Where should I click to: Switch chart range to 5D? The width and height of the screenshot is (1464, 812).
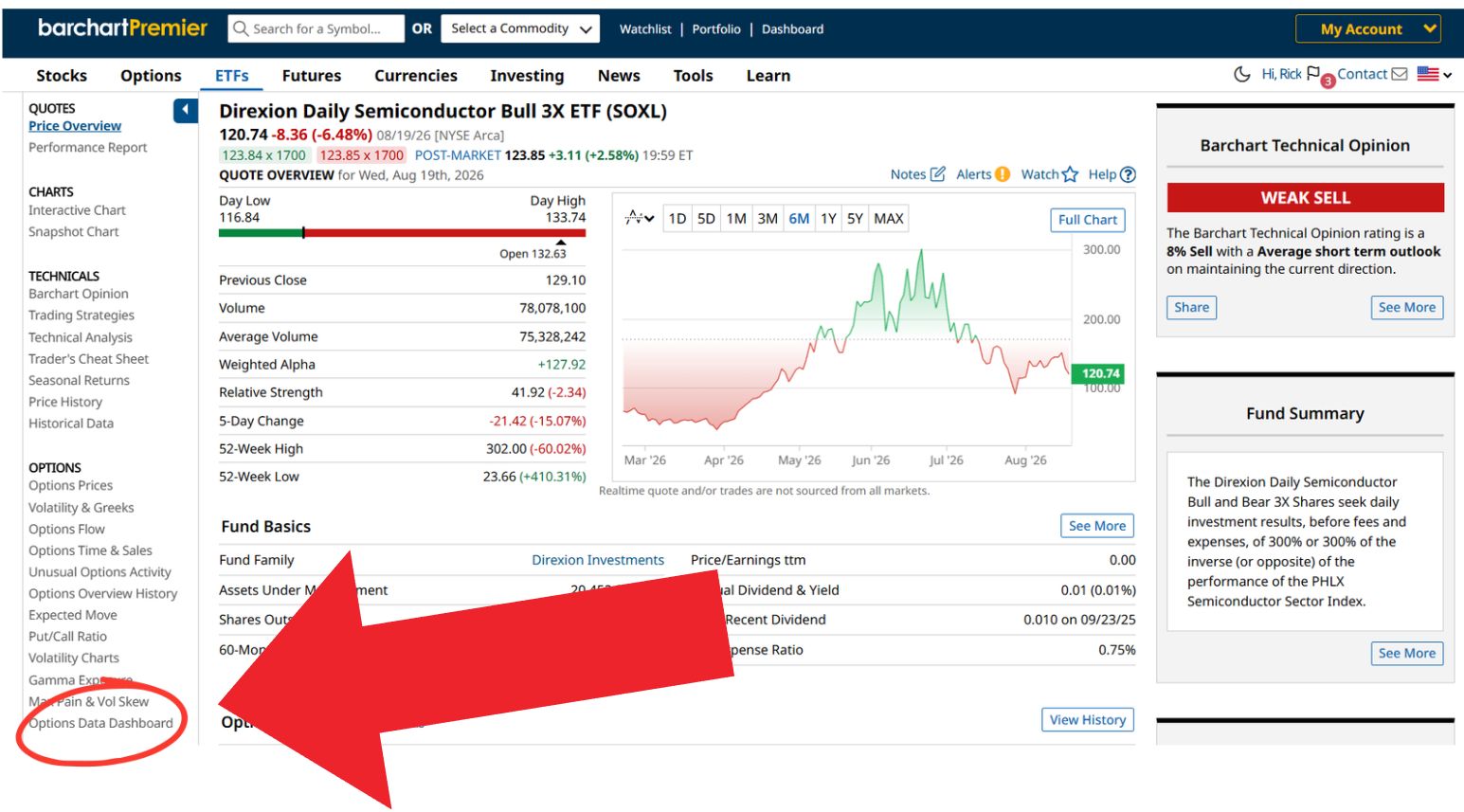point(706,219)
